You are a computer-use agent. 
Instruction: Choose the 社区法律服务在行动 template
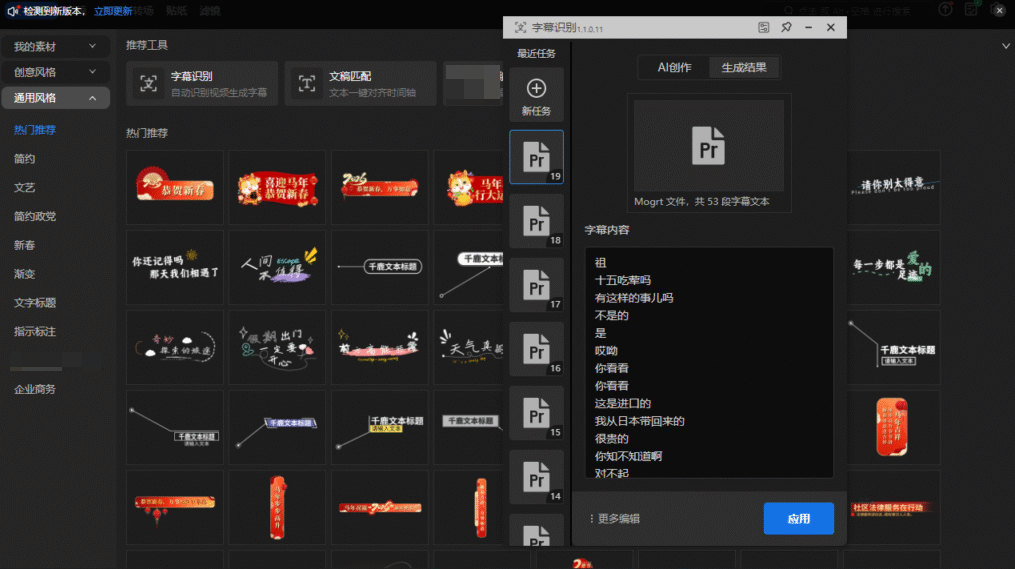pos(893,507)
